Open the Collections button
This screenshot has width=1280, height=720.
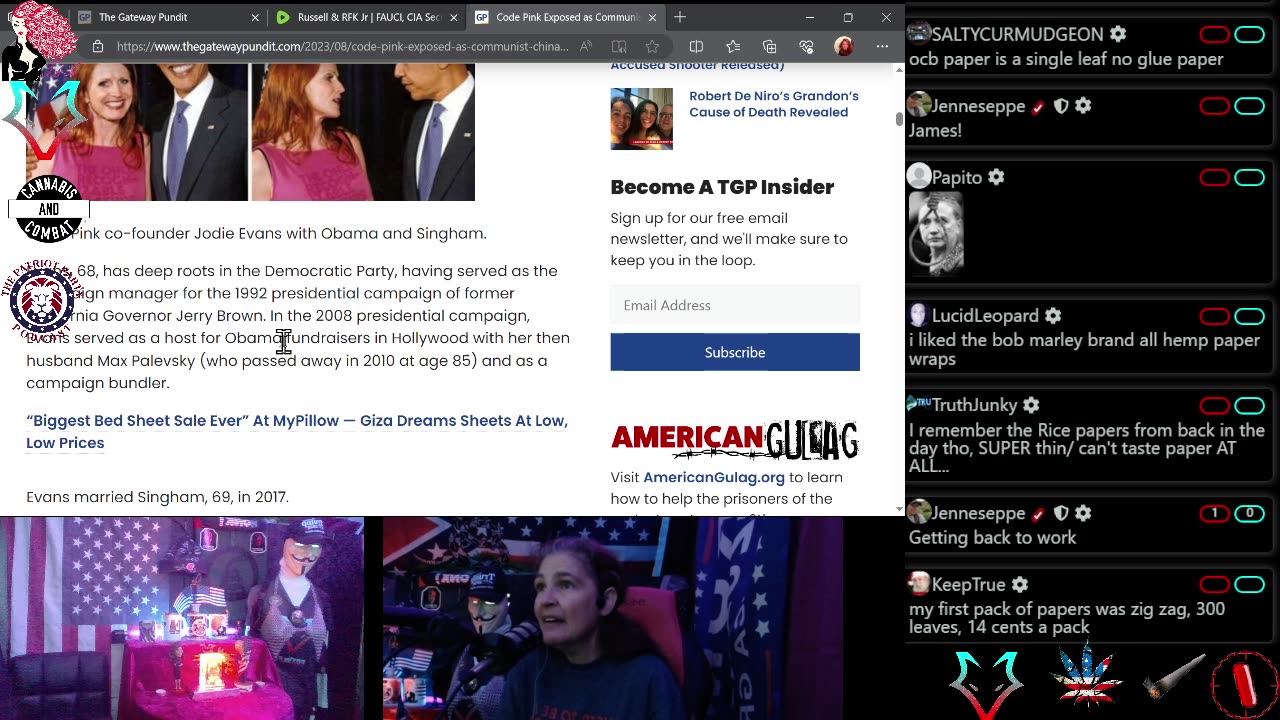coord(769,46)
